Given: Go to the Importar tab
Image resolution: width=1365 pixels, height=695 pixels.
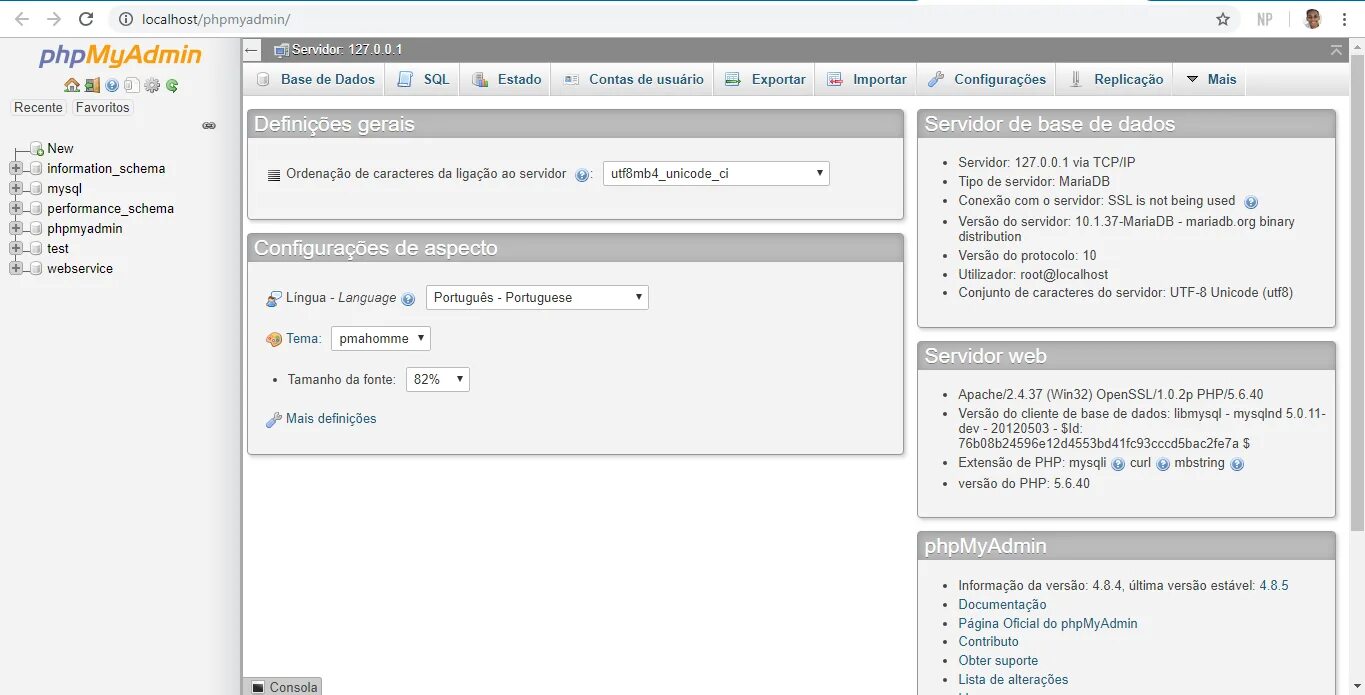Looking at the screenshot, I should pyautogui.click(x=866, y=79).
